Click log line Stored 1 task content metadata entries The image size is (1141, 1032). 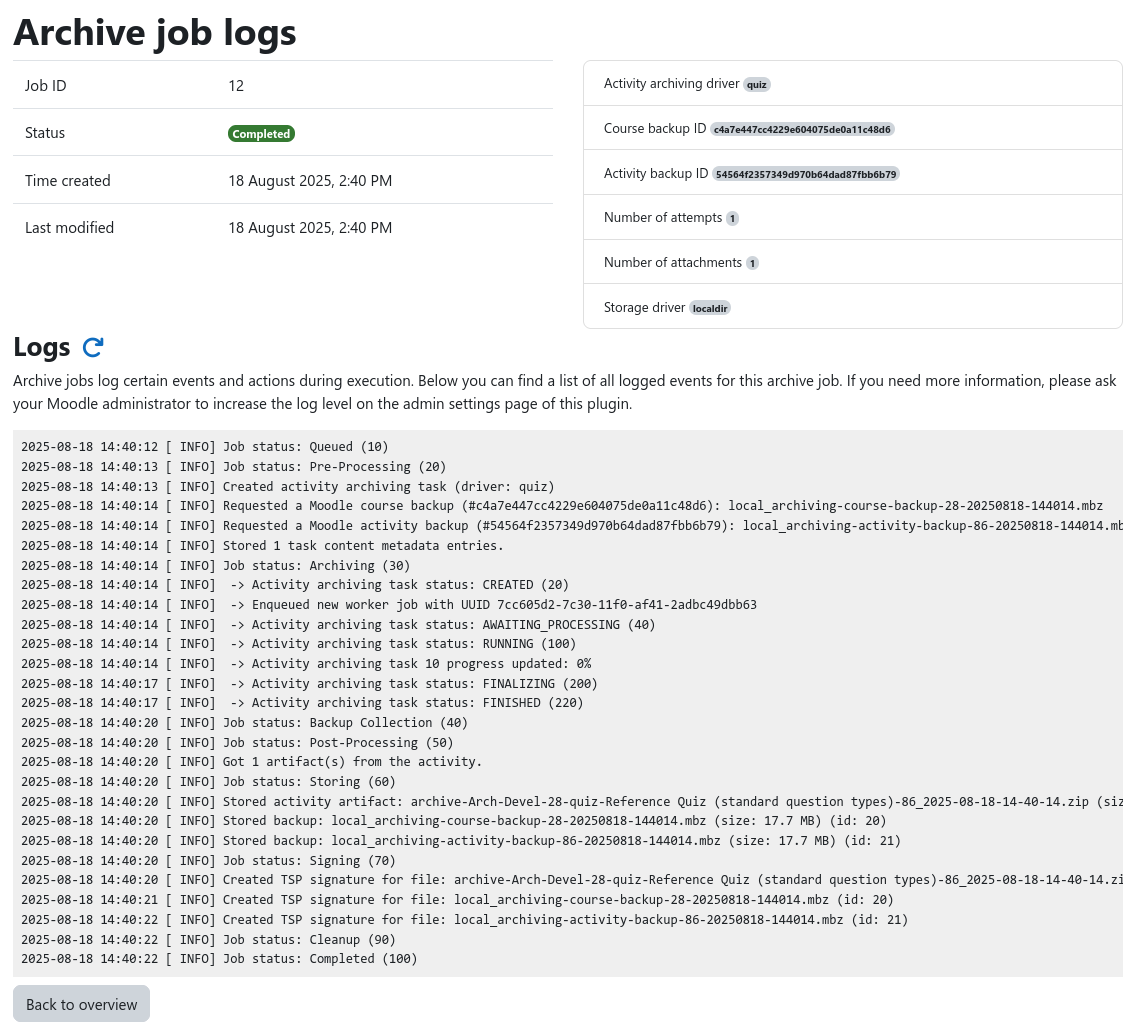coord(262,545)
